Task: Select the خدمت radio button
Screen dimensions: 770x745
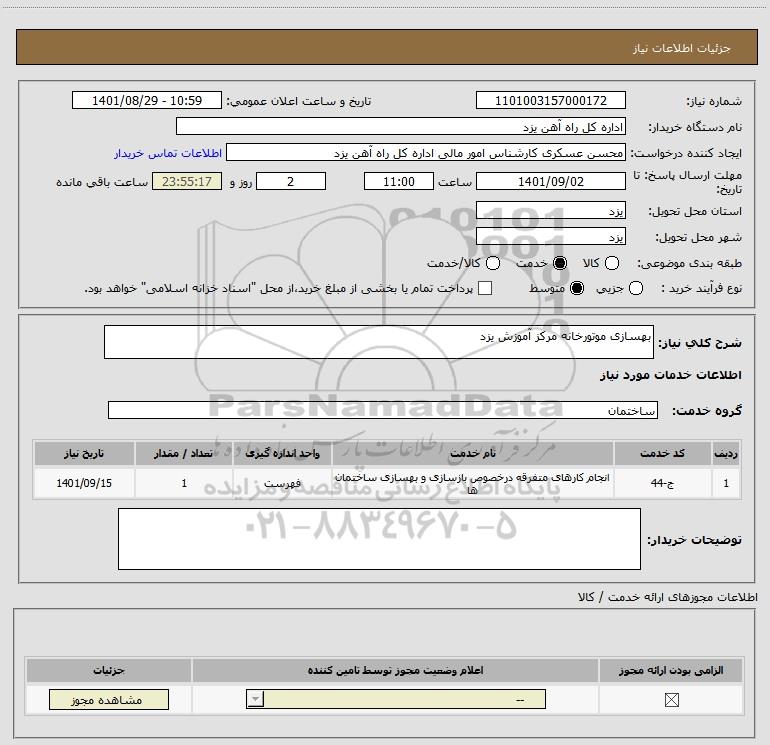Action: click(559, 263)
